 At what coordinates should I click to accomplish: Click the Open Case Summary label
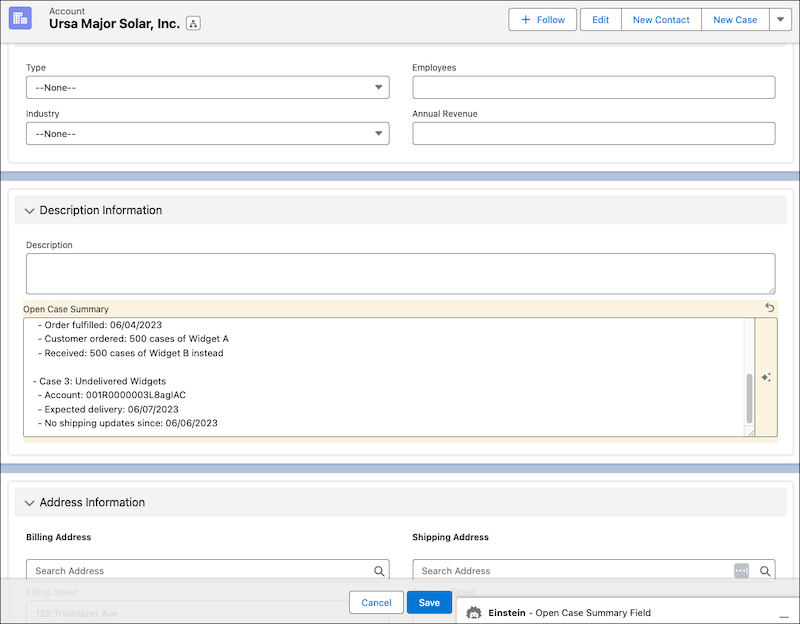click(x=66, y=309)
